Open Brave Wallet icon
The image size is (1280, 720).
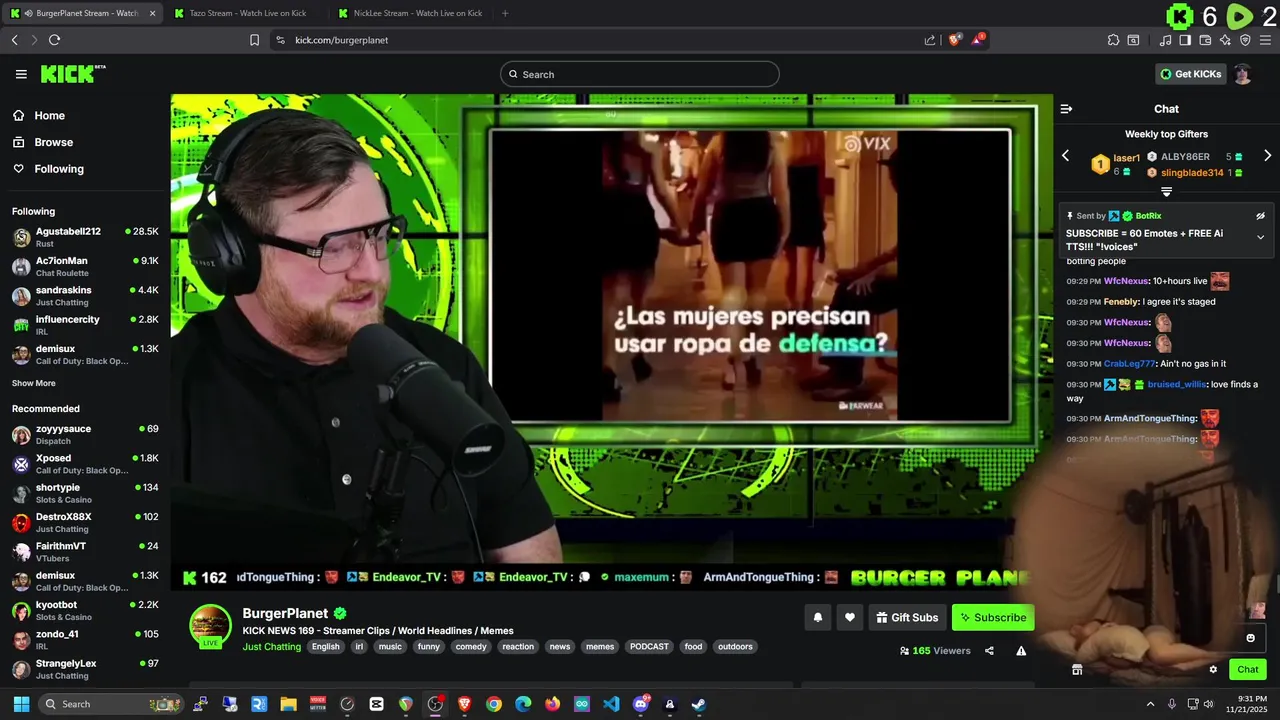point(1205,40)
